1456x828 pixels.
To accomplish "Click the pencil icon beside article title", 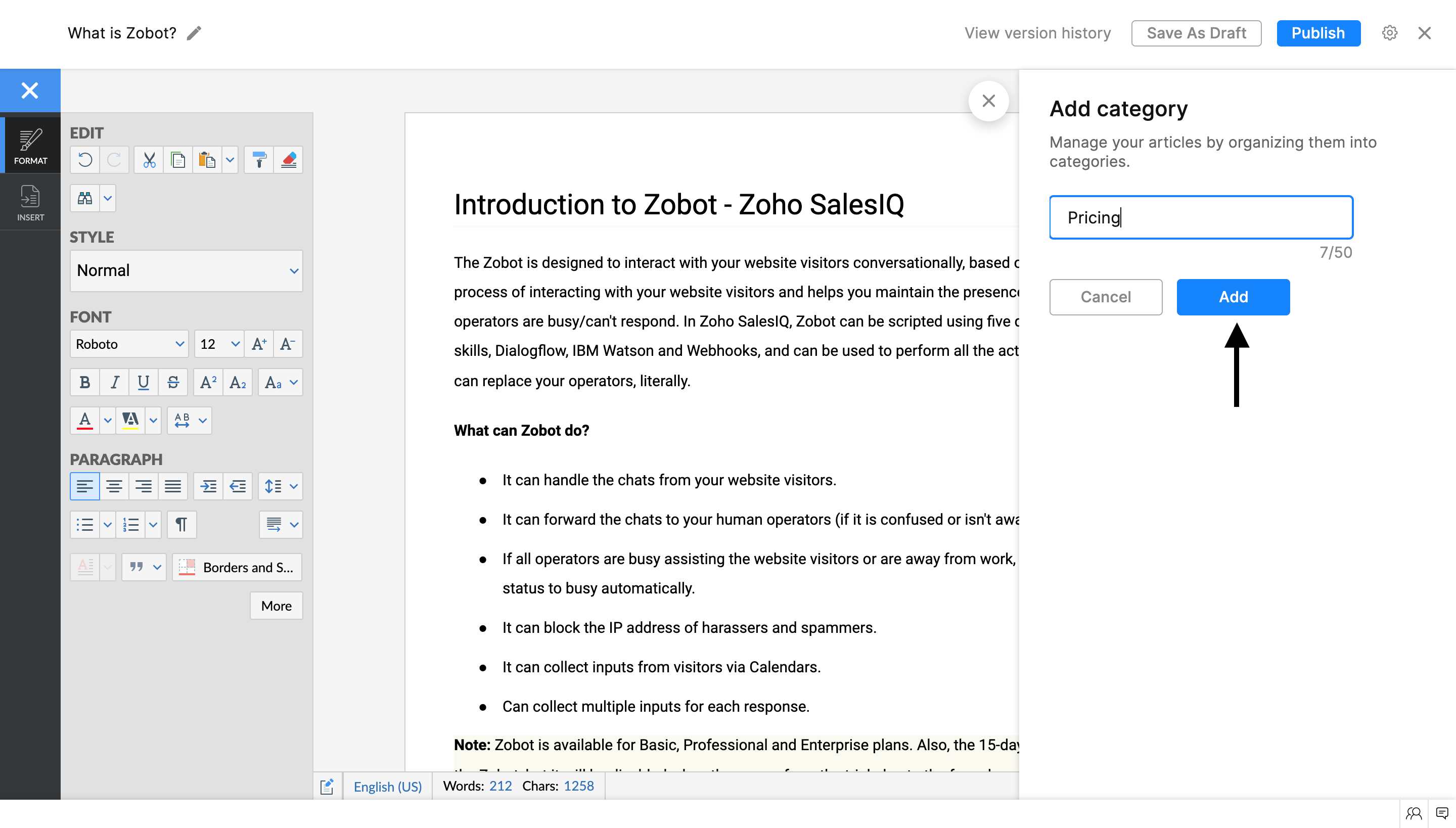I will tap(194, 33).
